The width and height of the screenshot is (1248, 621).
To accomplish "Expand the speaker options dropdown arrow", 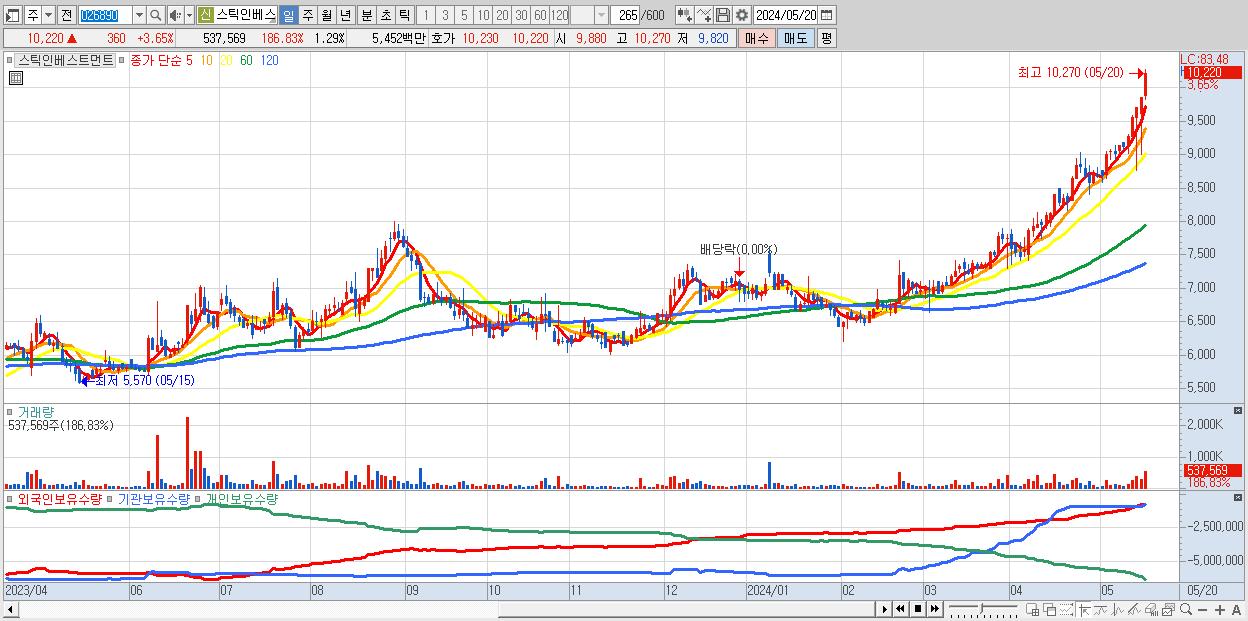I will click(x=189, y=15).
